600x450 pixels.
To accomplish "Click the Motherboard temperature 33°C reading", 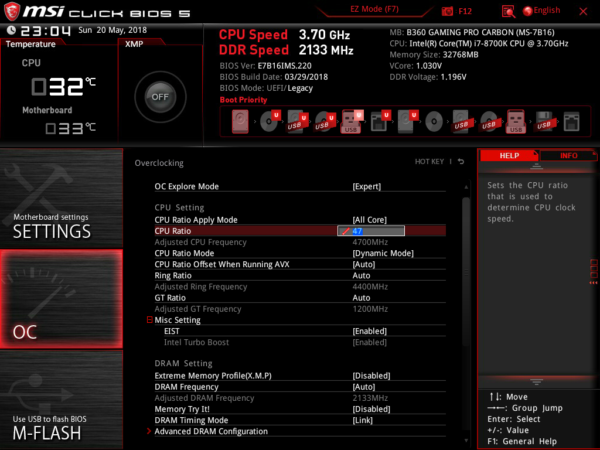I will [70, 128].
